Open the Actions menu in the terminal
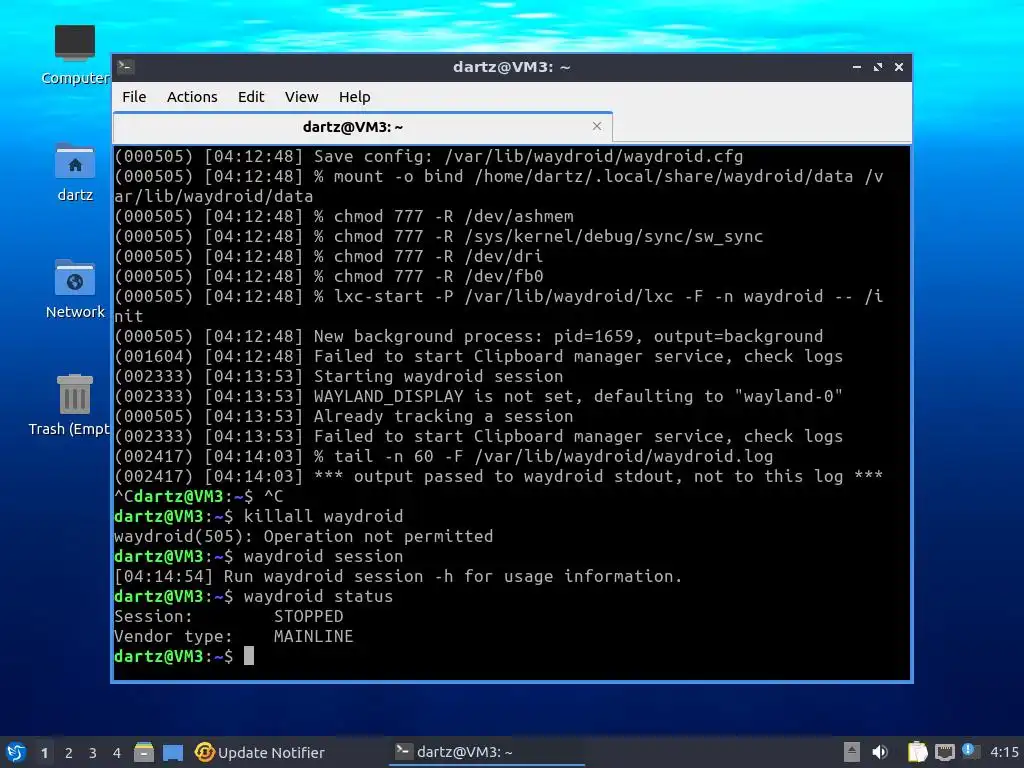This screenshot has height=768, width=1024. click(192, 97)
